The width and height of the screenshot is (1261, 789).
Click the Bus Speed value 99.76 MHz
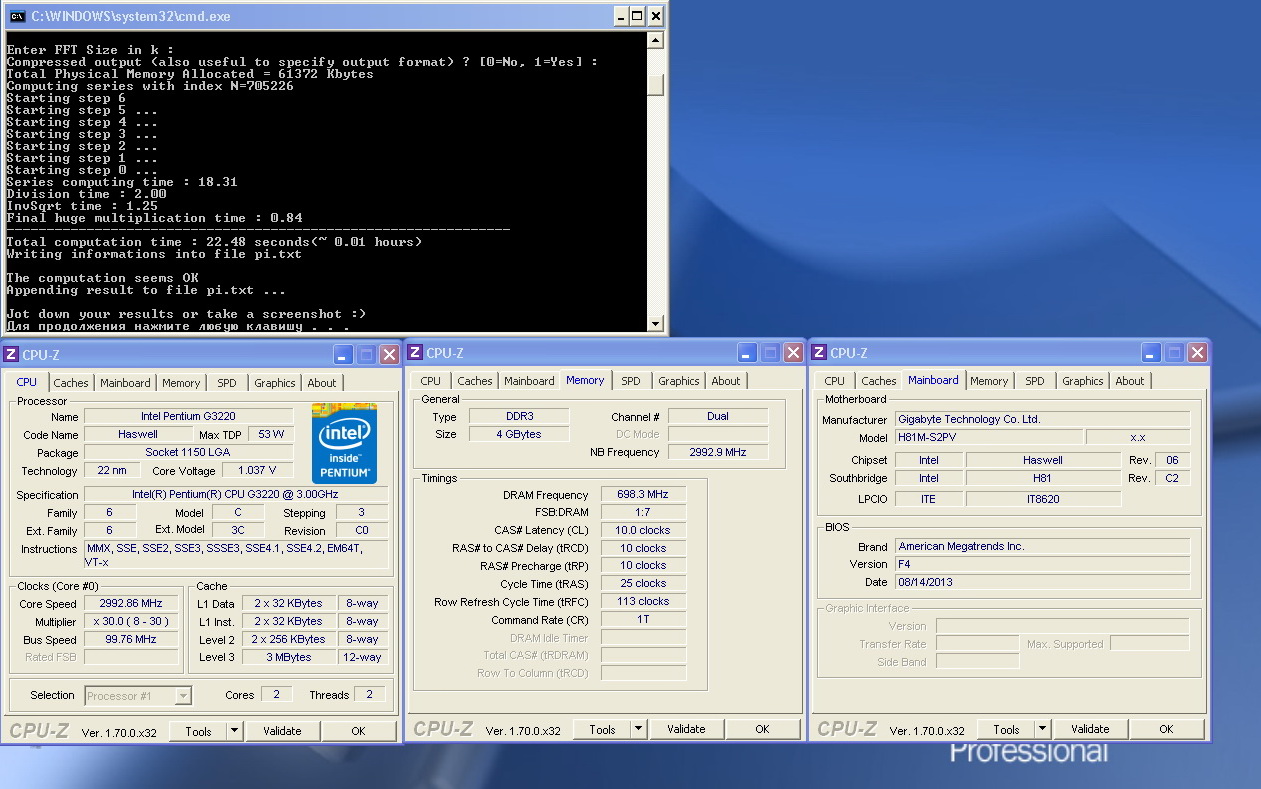click(x=131, y=640)
